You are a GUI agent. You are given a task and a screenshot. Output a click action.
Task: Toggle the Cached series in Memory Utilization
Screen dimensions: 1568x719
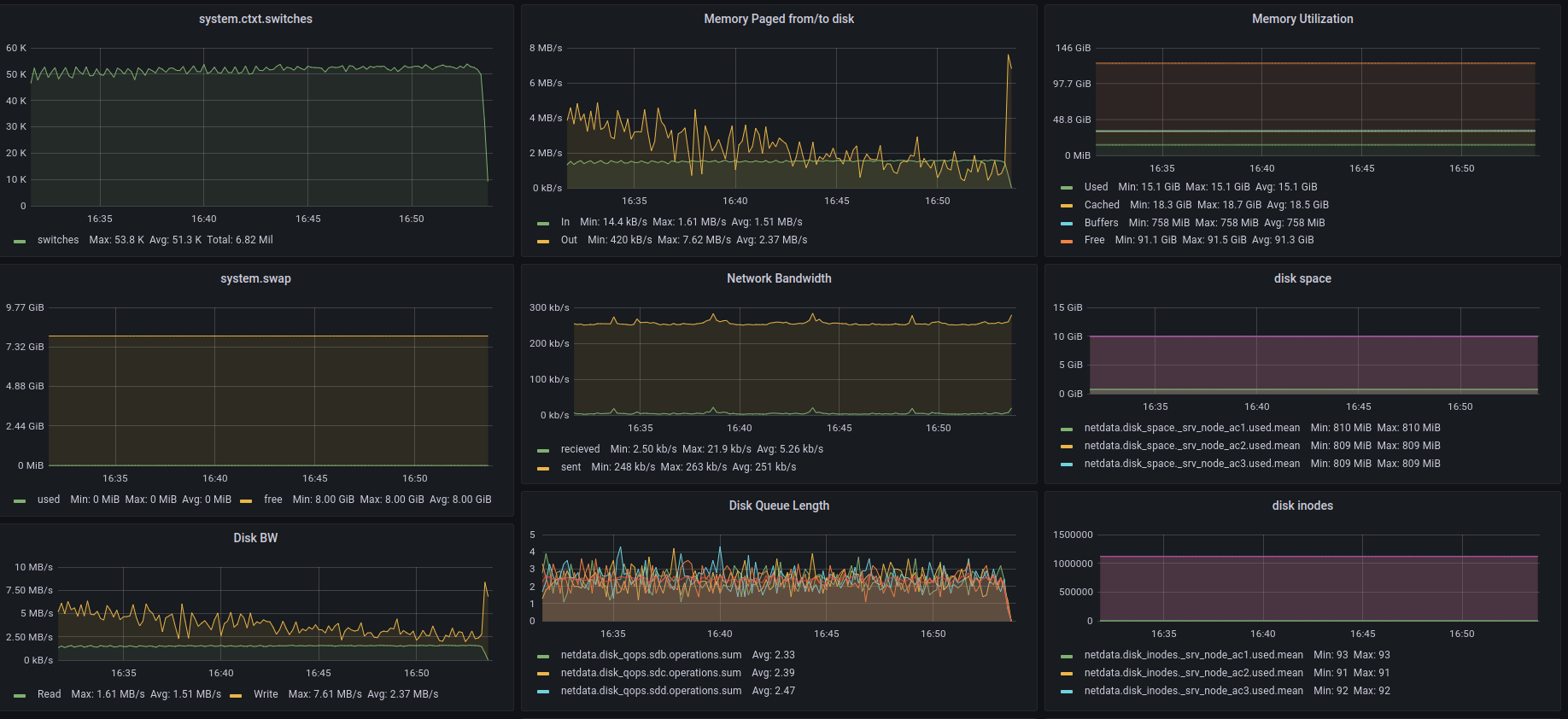pyautogui.click(x=1101, y=205)
